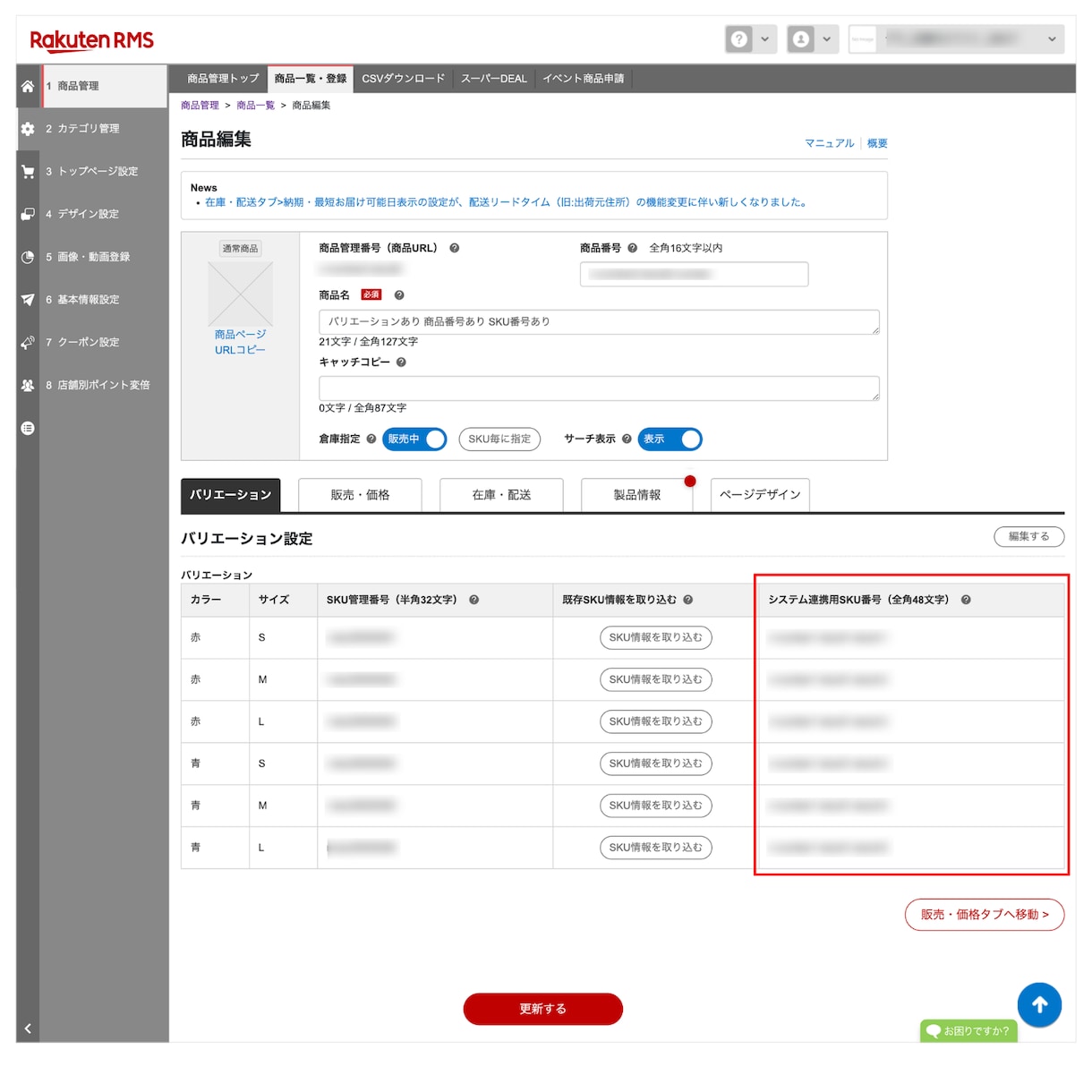Open the design settings icon
Screen dimensions: 1092x1092
pyautogui.click(x=28, y=214)
